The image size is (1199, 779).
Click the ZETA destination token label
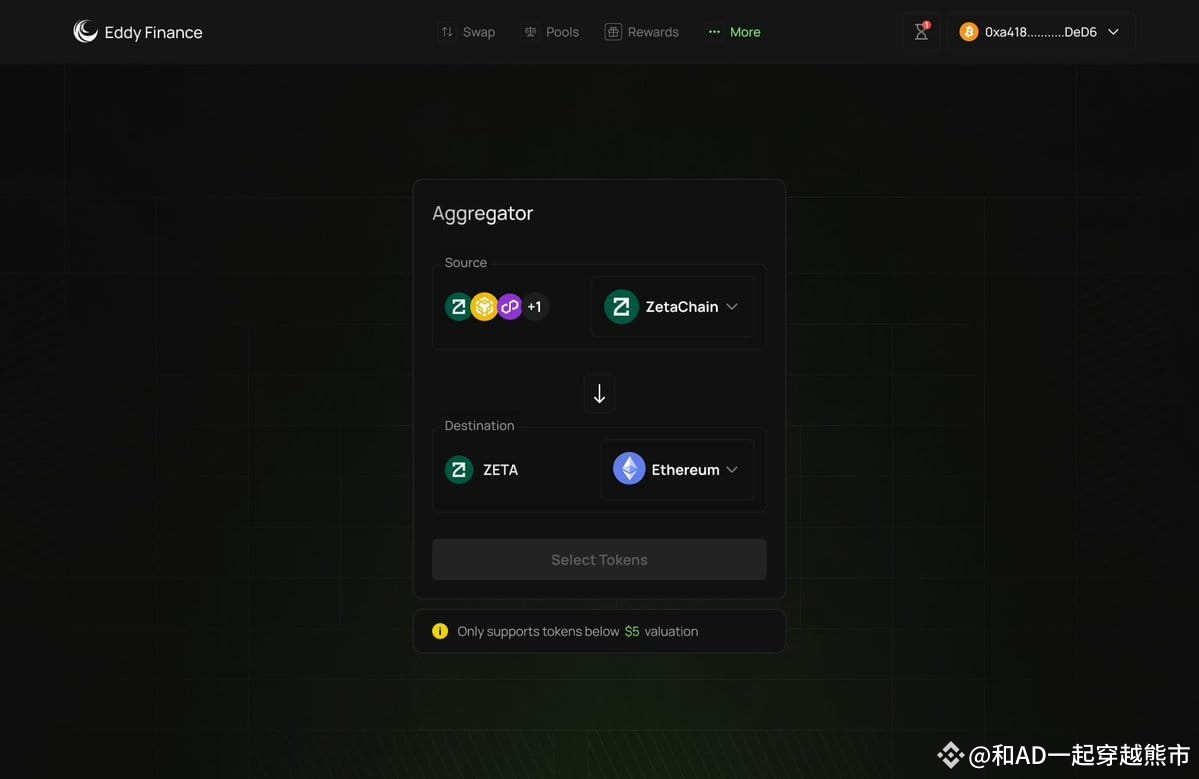pos(500,469)
